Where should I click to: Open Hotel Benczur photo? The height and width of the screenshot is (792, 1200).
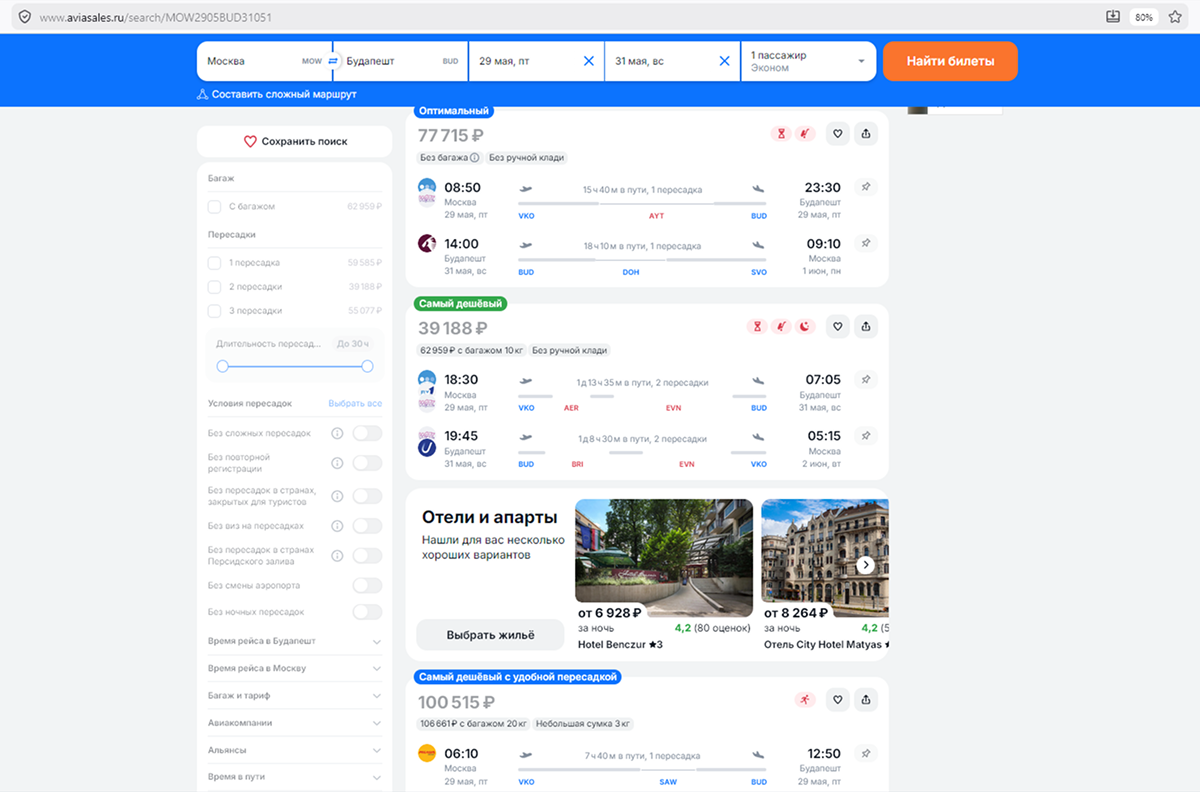click(x=664, y=558)
